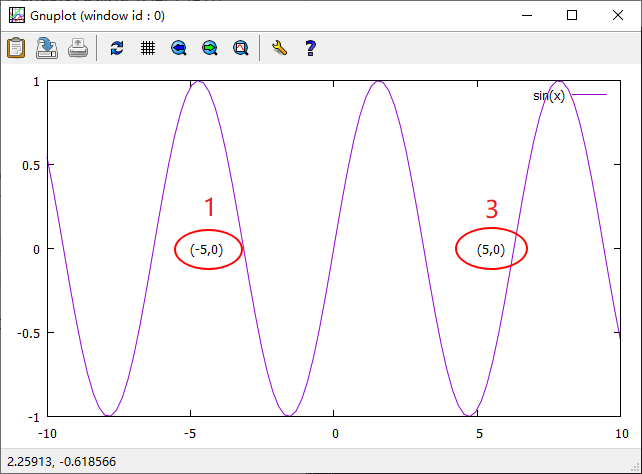
Task: Click the y-axis tick label -0.5
Action: [x=29, y=334]
